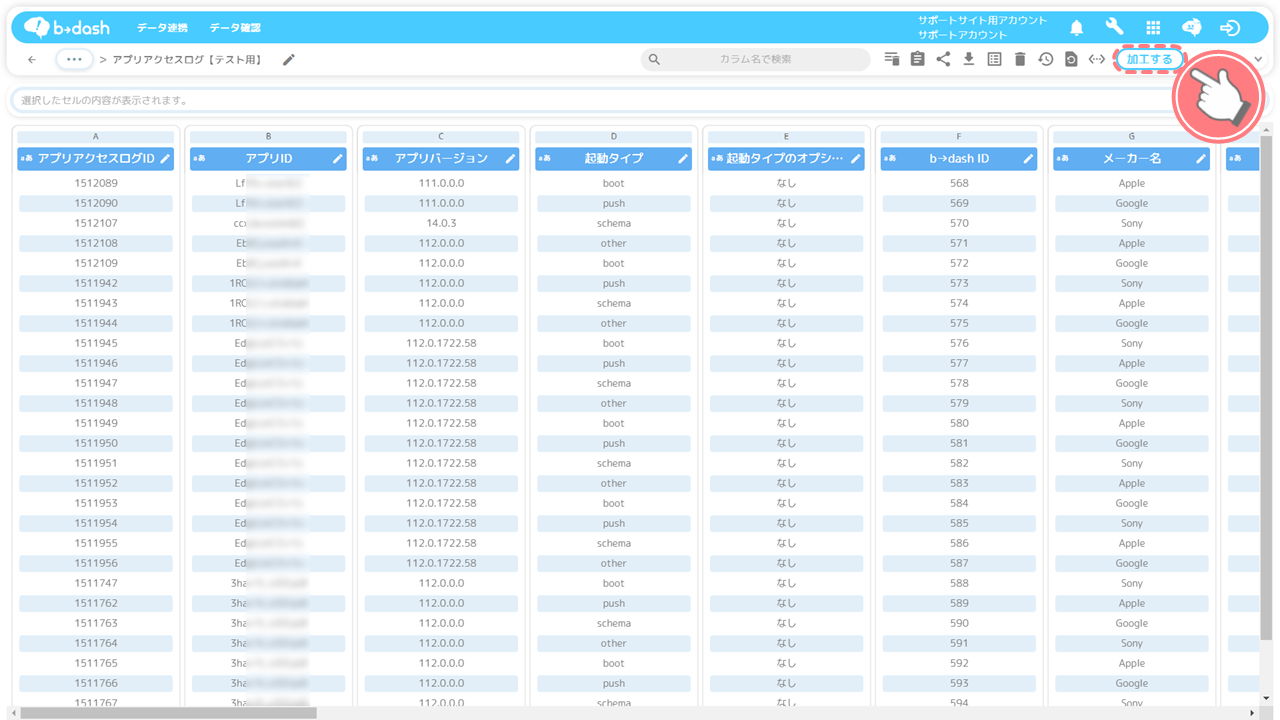The image size is (1280, 720).
Task: Click the logout arrow icon
Action: coord(1231,28)
